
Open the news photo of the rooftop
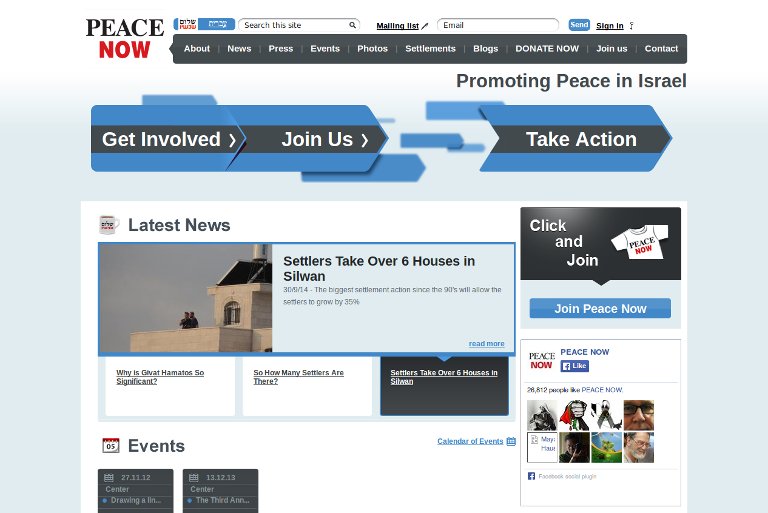[x=186, y=298]
